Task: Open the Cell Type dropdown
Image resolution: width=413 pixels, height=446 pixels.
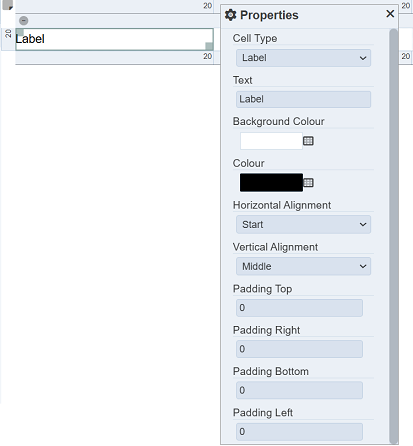Action: pos(303,58)
